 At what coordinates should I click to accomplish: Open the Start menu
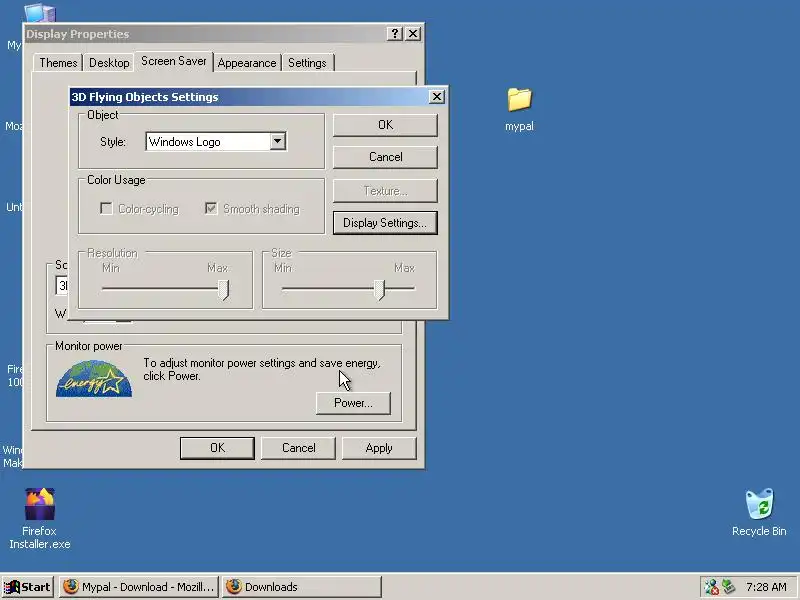click(28, 587)
